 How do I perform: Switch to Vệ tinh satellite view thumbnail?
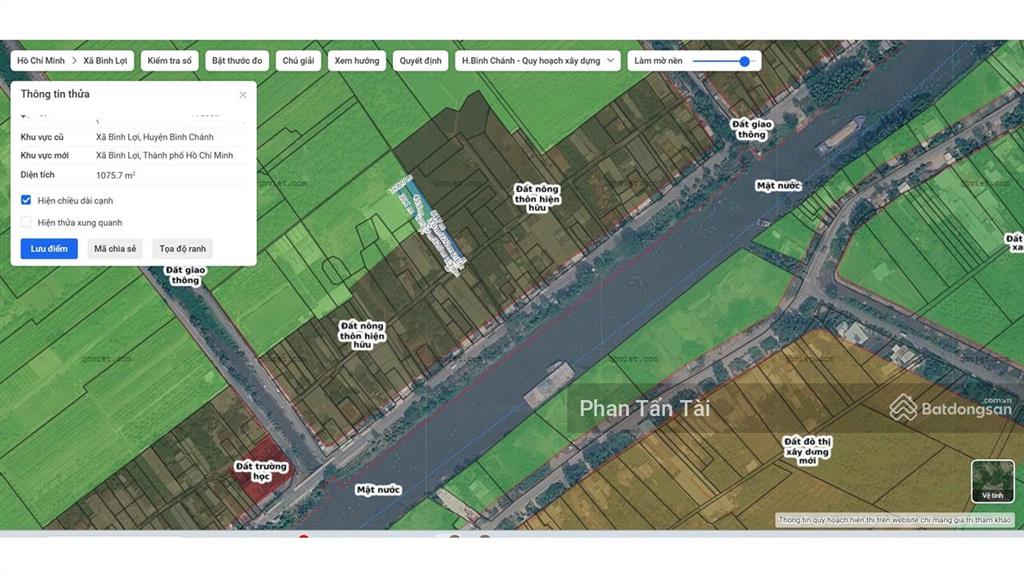click(992, 481)
